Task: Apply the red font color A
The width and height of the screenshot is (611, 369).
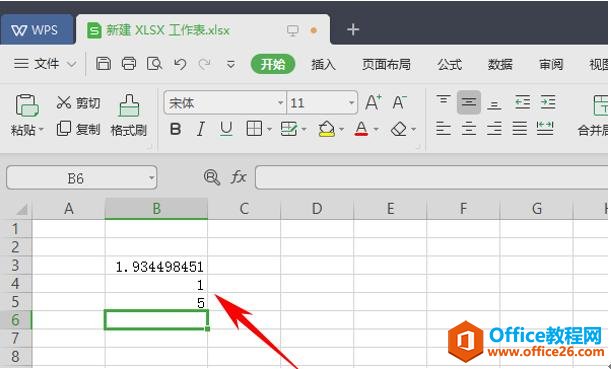Action: pyautogui.click(x=361, y=129)
